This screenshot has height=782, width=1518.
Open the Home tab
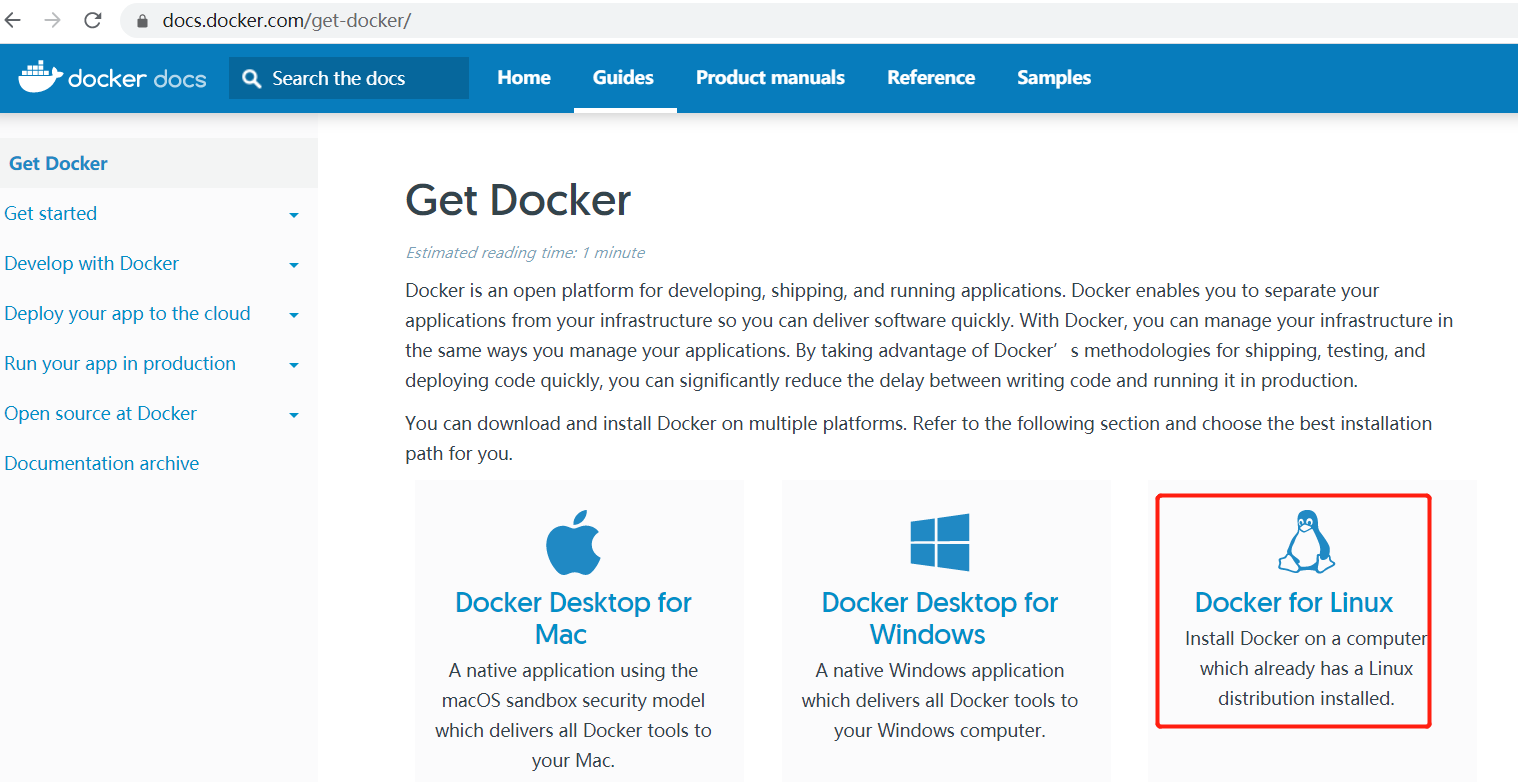point(524,78)
